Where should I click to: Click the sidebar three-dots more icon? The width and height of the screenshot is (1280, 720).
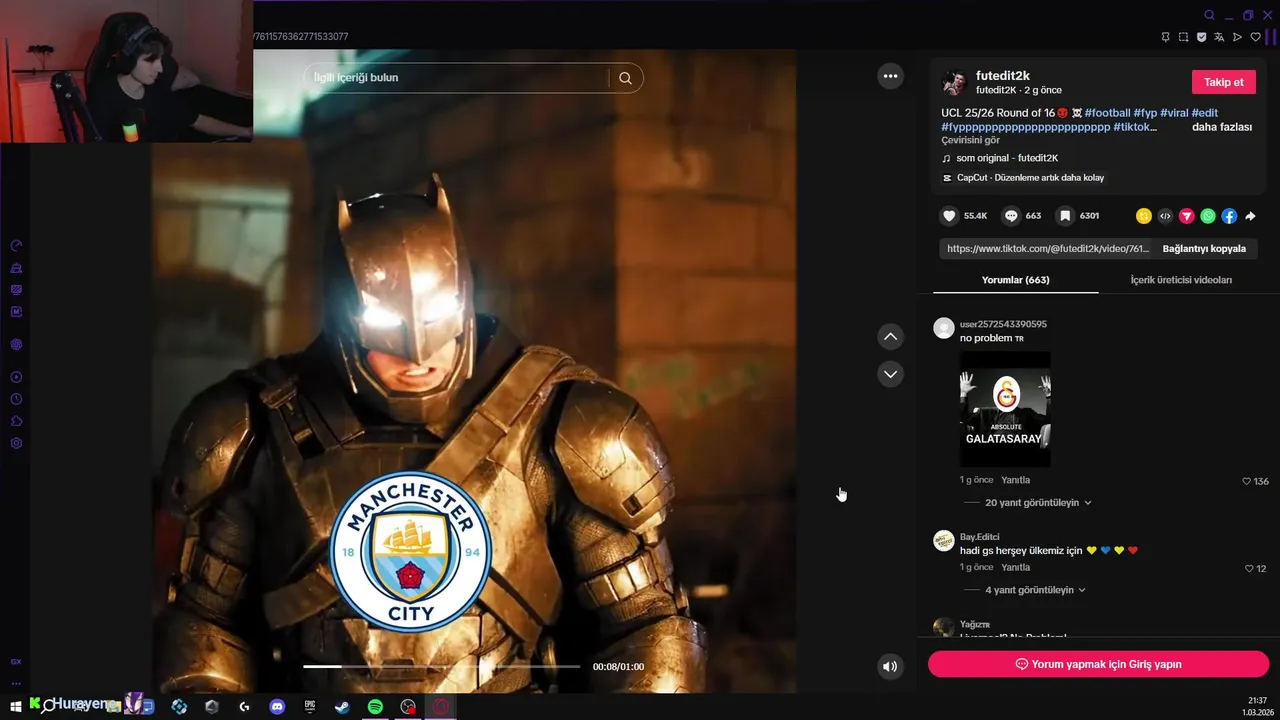(x=16, y=684)
